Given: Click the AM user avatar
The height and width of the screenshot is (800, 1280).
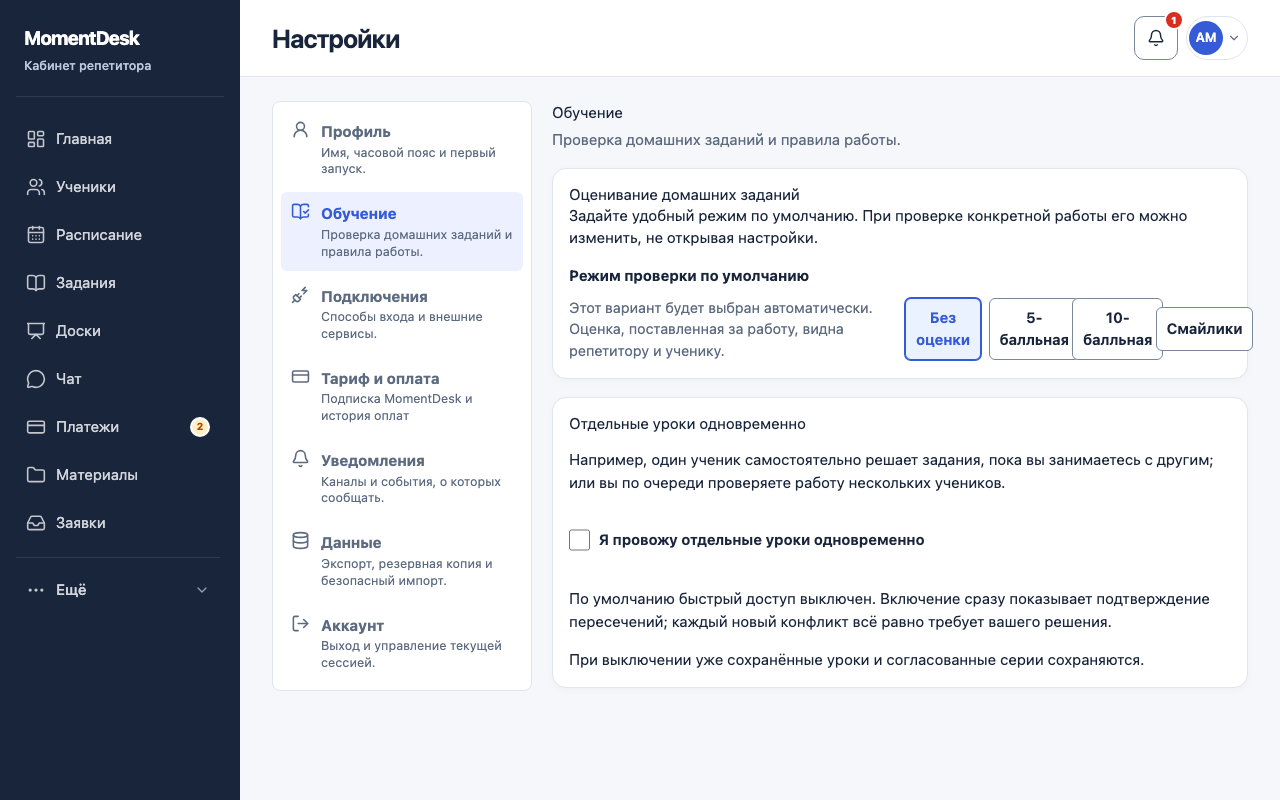Looking at the screenshot, I should click(1206, 38).
